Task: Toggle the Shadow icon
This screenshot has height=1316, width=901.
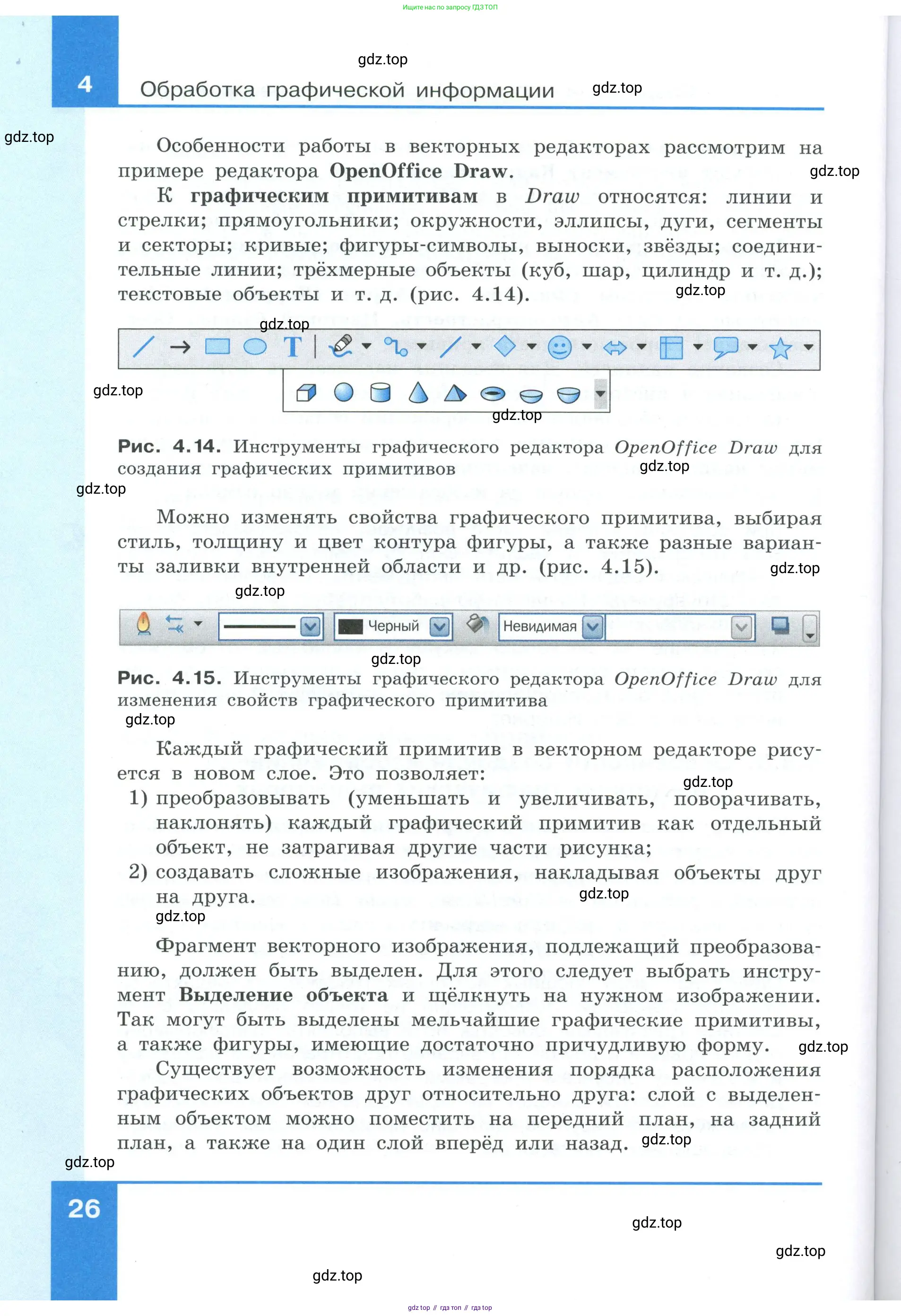Action: 780,626
